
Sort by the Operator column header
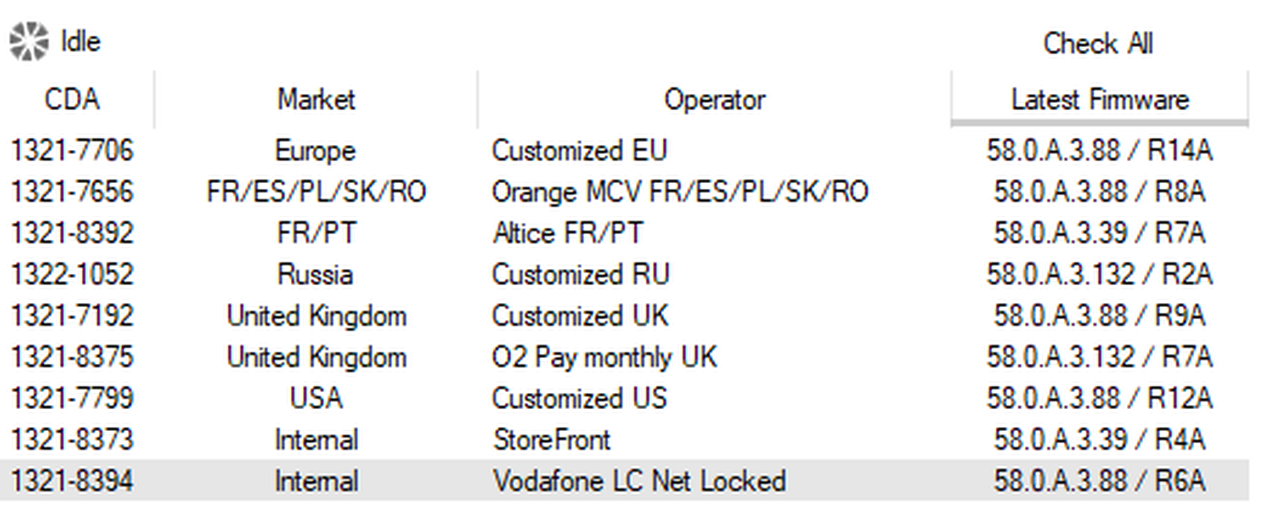pos(714,100)
